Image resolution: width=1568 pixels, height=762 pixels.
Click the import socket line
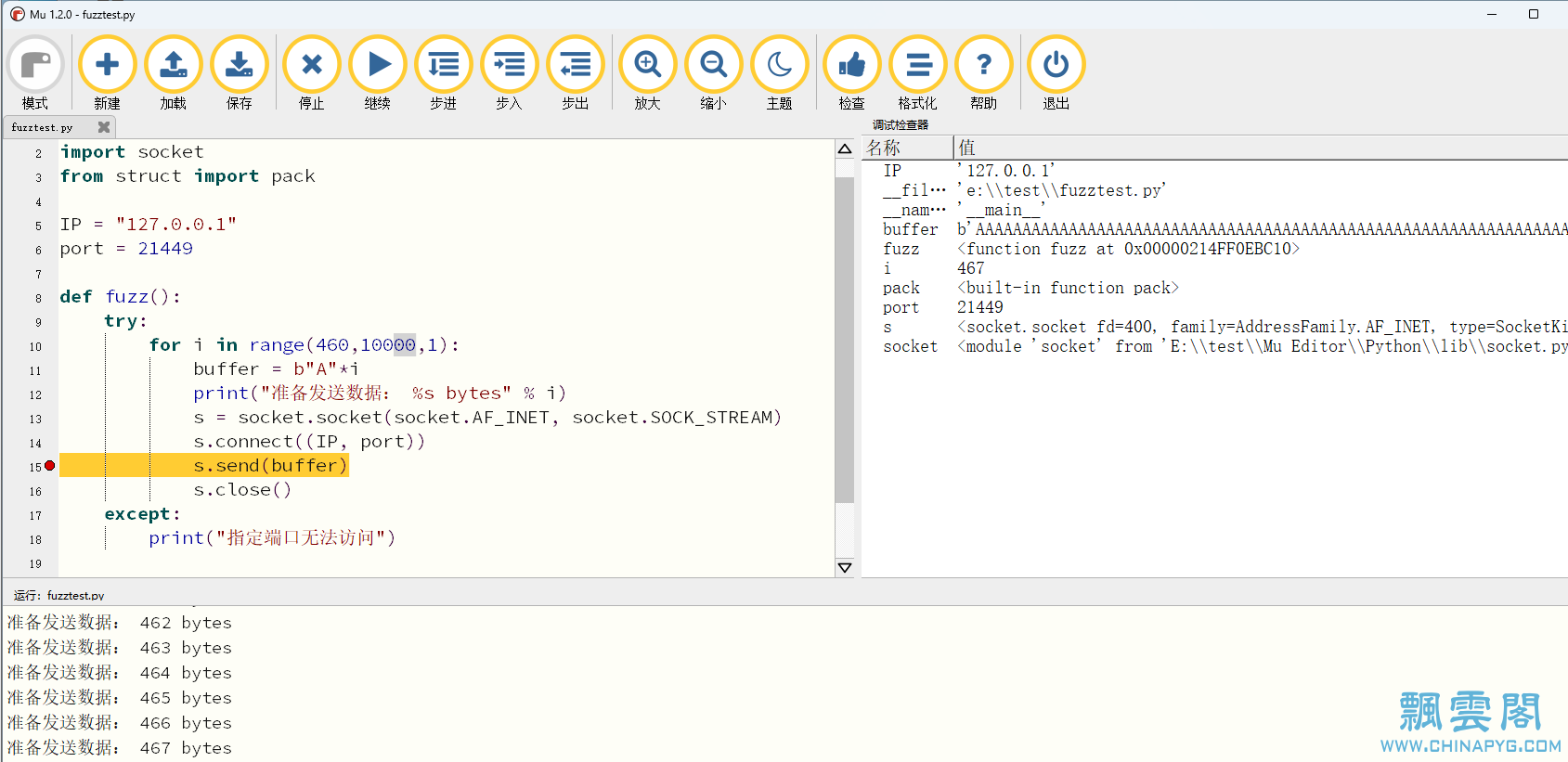[132, 152]
